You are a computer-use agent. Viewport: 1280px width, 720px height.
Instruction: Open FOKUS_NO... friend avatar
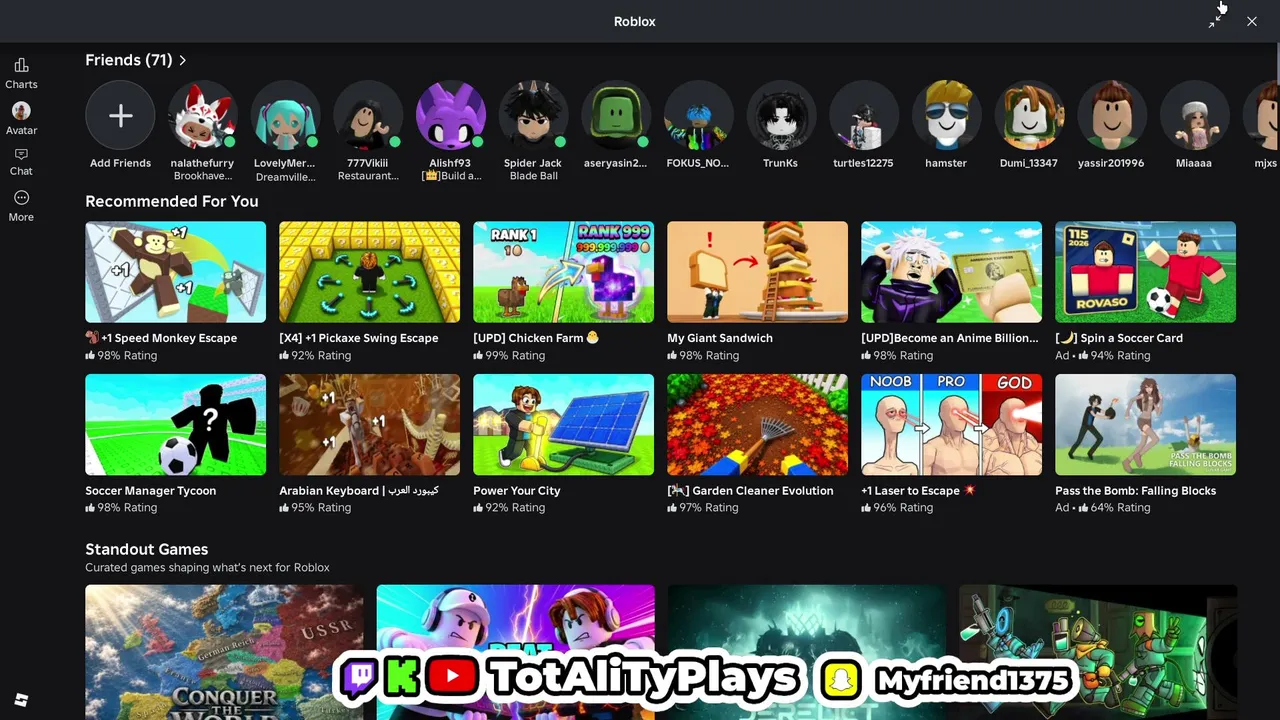698,116
